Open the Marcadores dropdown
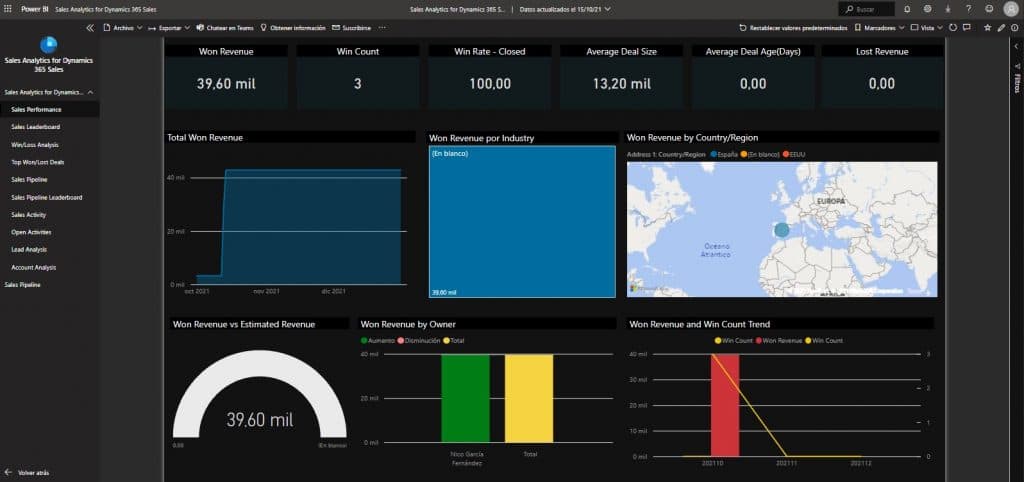This screenshot has height=482, width=1024. coord(879,28)
